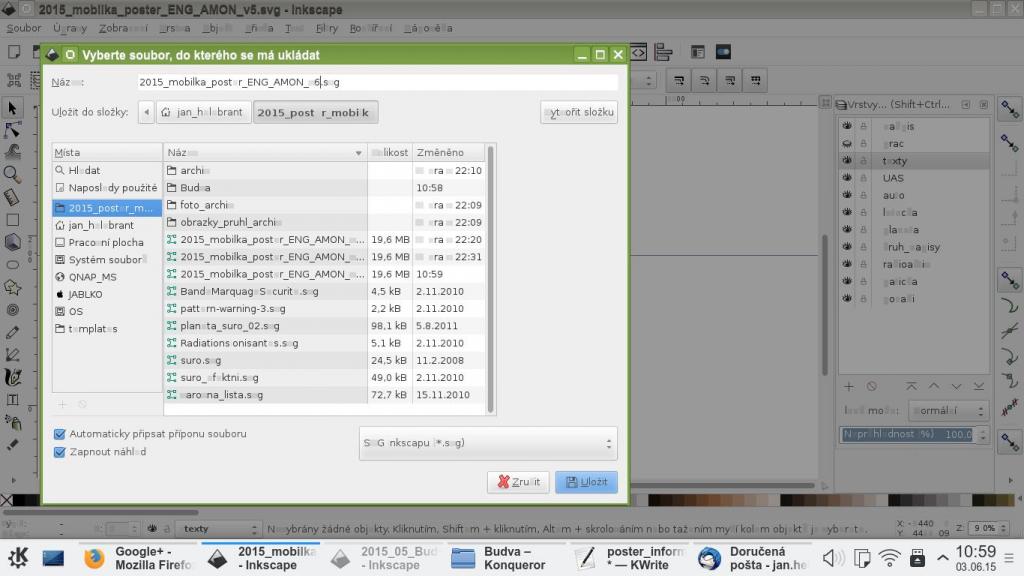Open Align and Distribute toolbar icon
This screenshot has width=1024, height=576.
coord(664,52)
